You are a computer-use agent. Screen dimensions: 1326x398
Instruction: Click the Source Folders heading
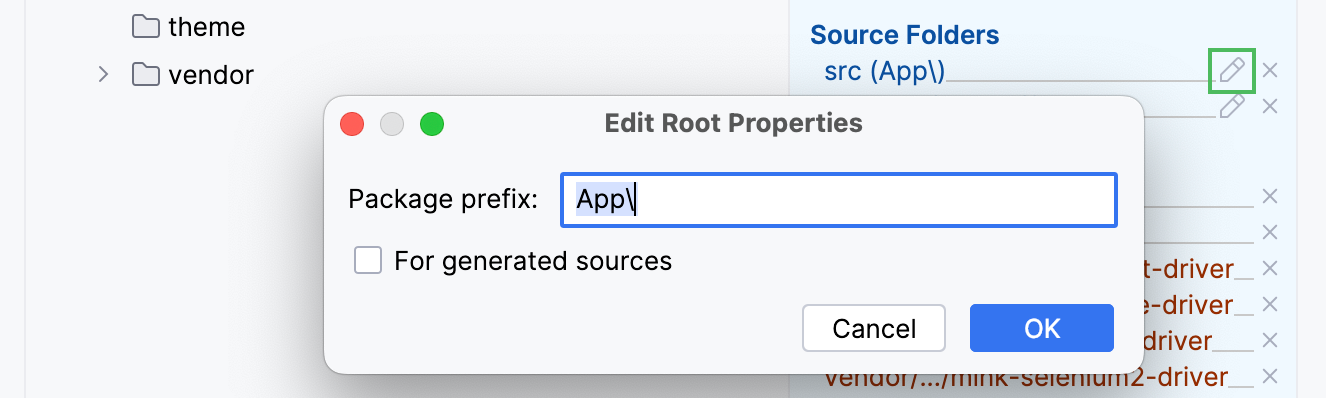[x=904, y=35]
